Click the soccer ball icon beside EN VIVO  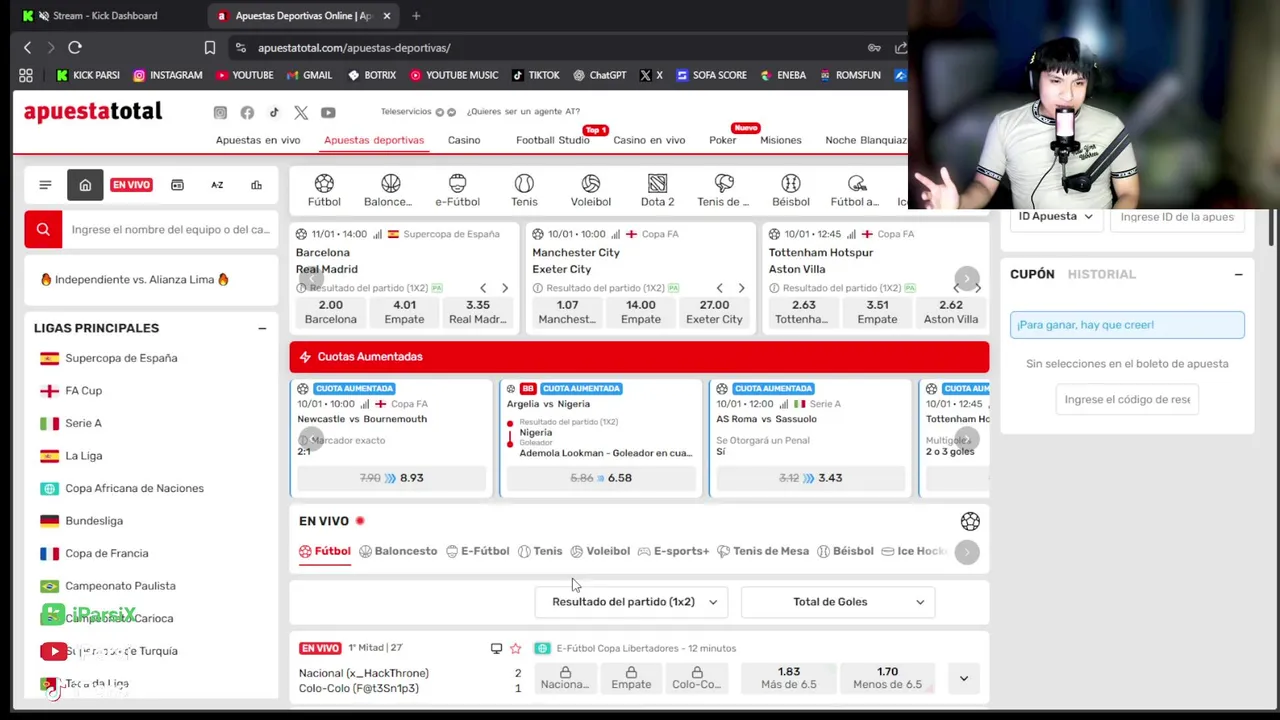970,521
